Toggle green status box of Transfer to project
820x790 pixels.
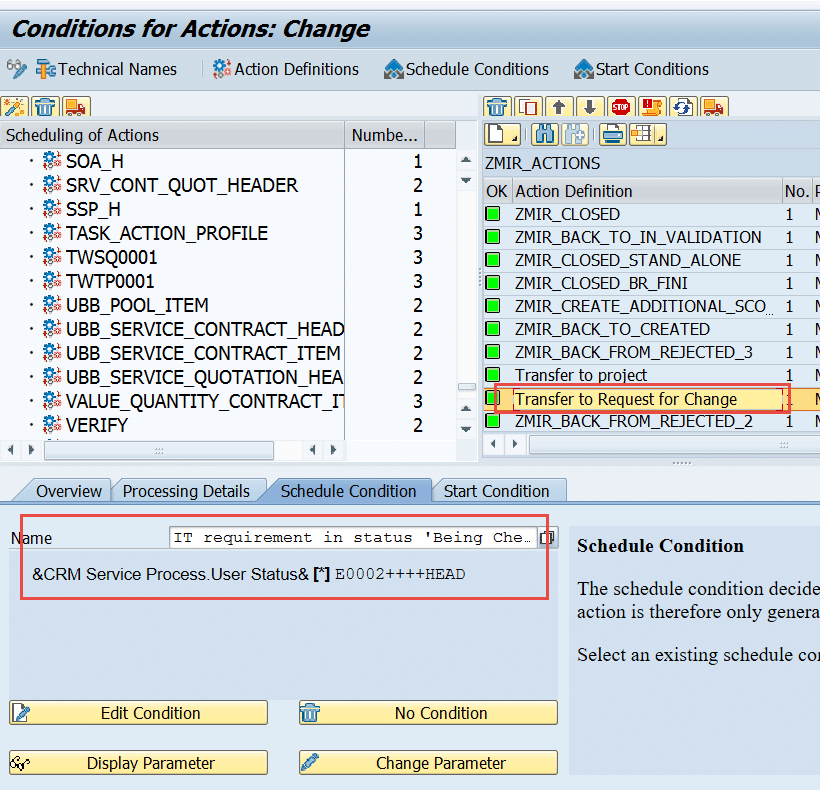click(493, 375)
